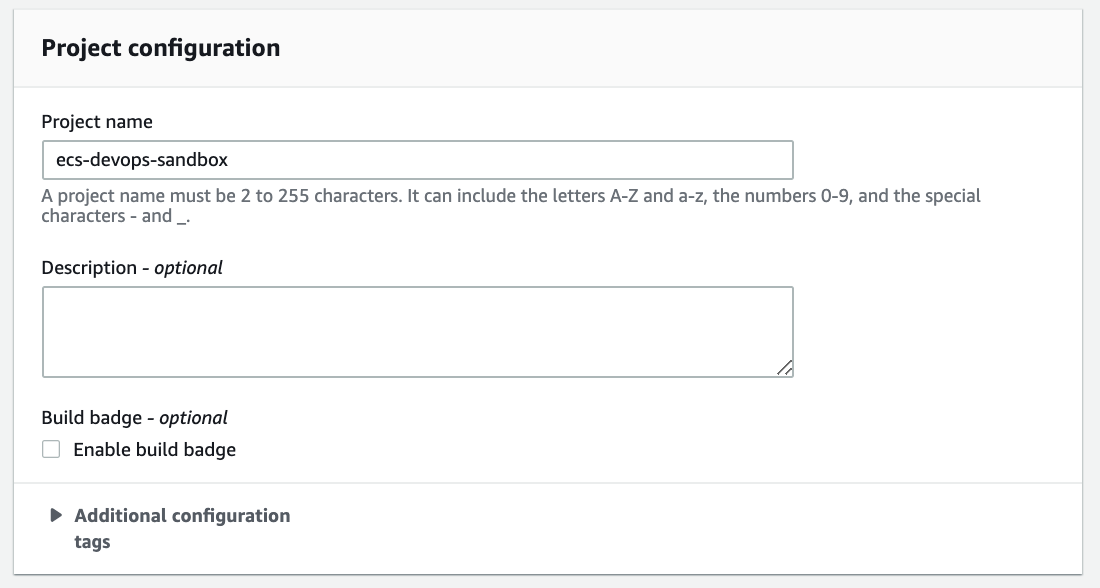Toggle the build badge option on

[x=51, y=449]
